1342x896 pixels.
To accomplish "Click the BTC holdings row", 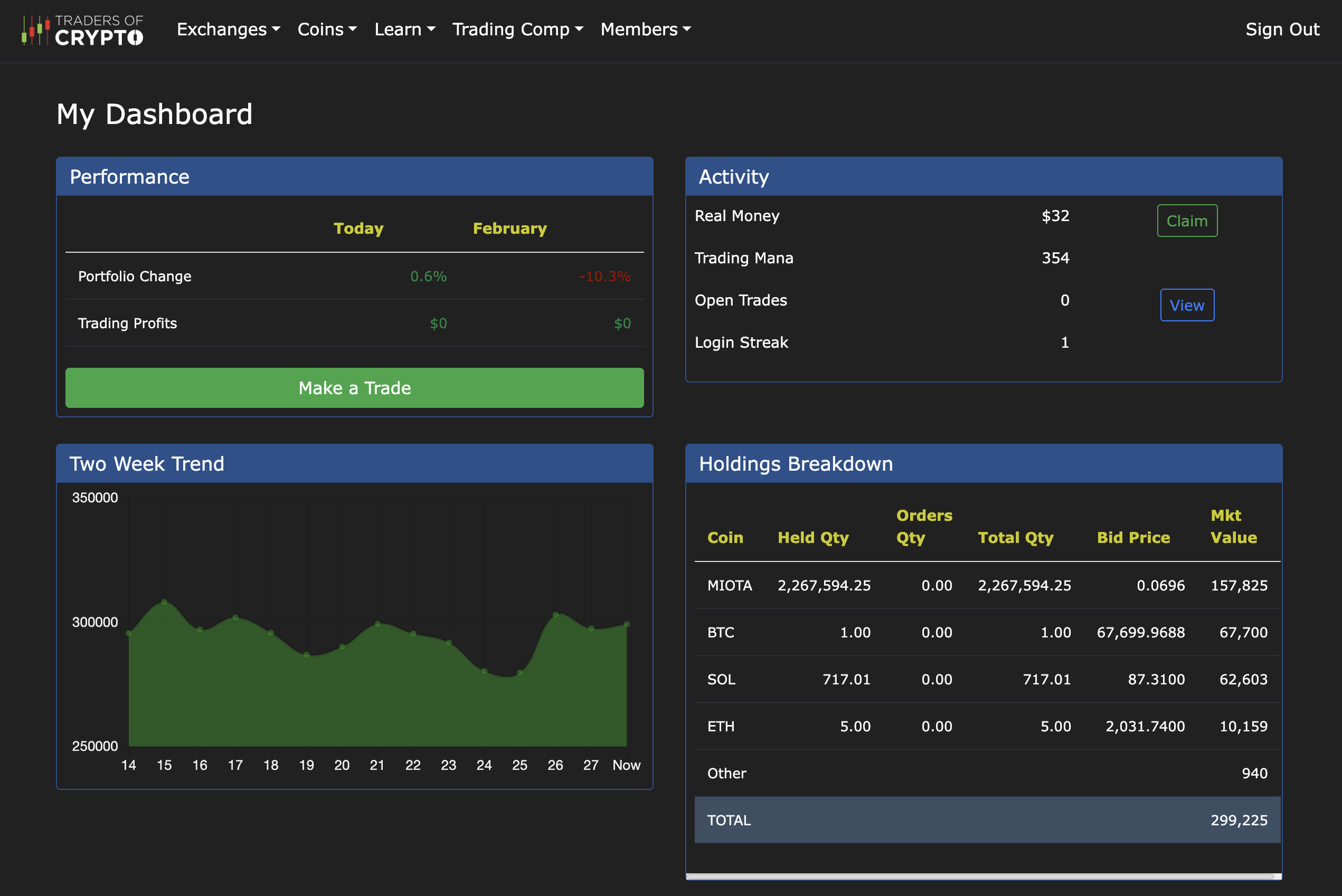I will pyautogui.click(x=984, y=633).
